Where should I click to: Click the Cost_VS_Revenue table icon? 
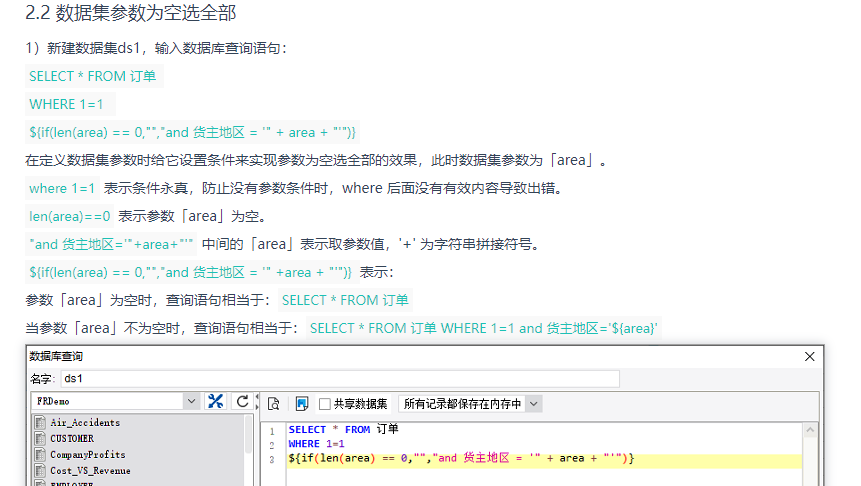(40, 470)
